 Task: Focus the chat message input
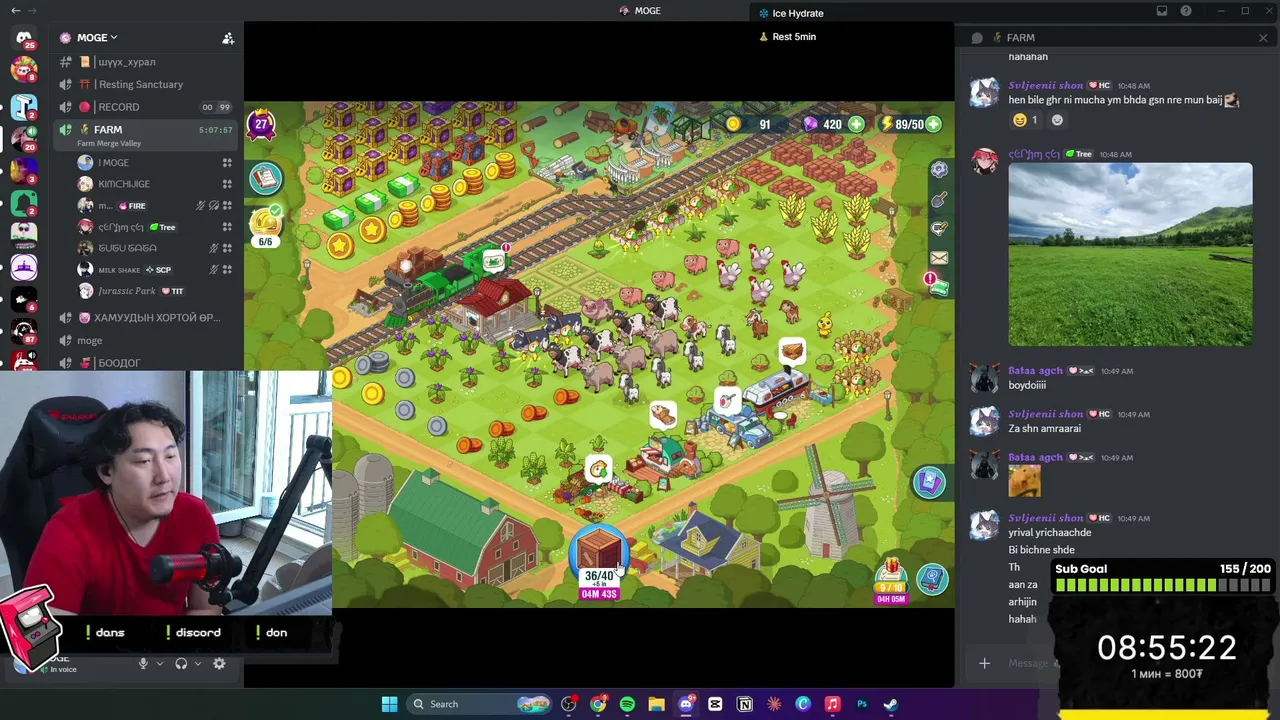(1028, 663)
